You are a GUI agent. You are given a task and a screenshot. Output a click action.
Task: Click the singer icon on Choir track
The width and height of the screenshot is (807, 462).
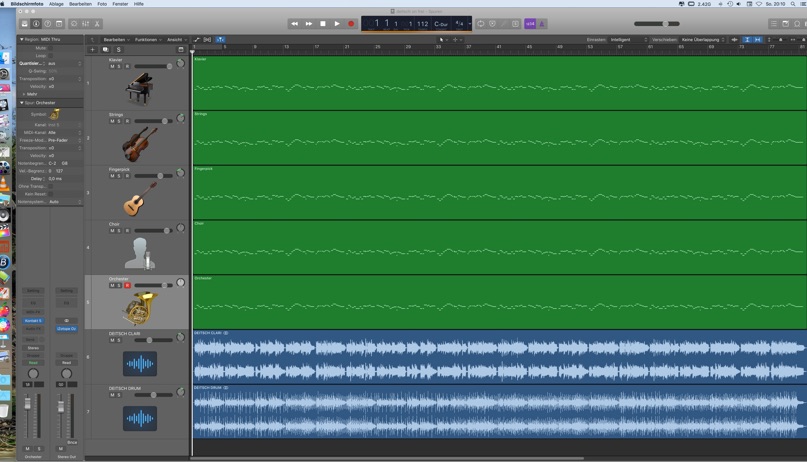(x=139, y=253)
